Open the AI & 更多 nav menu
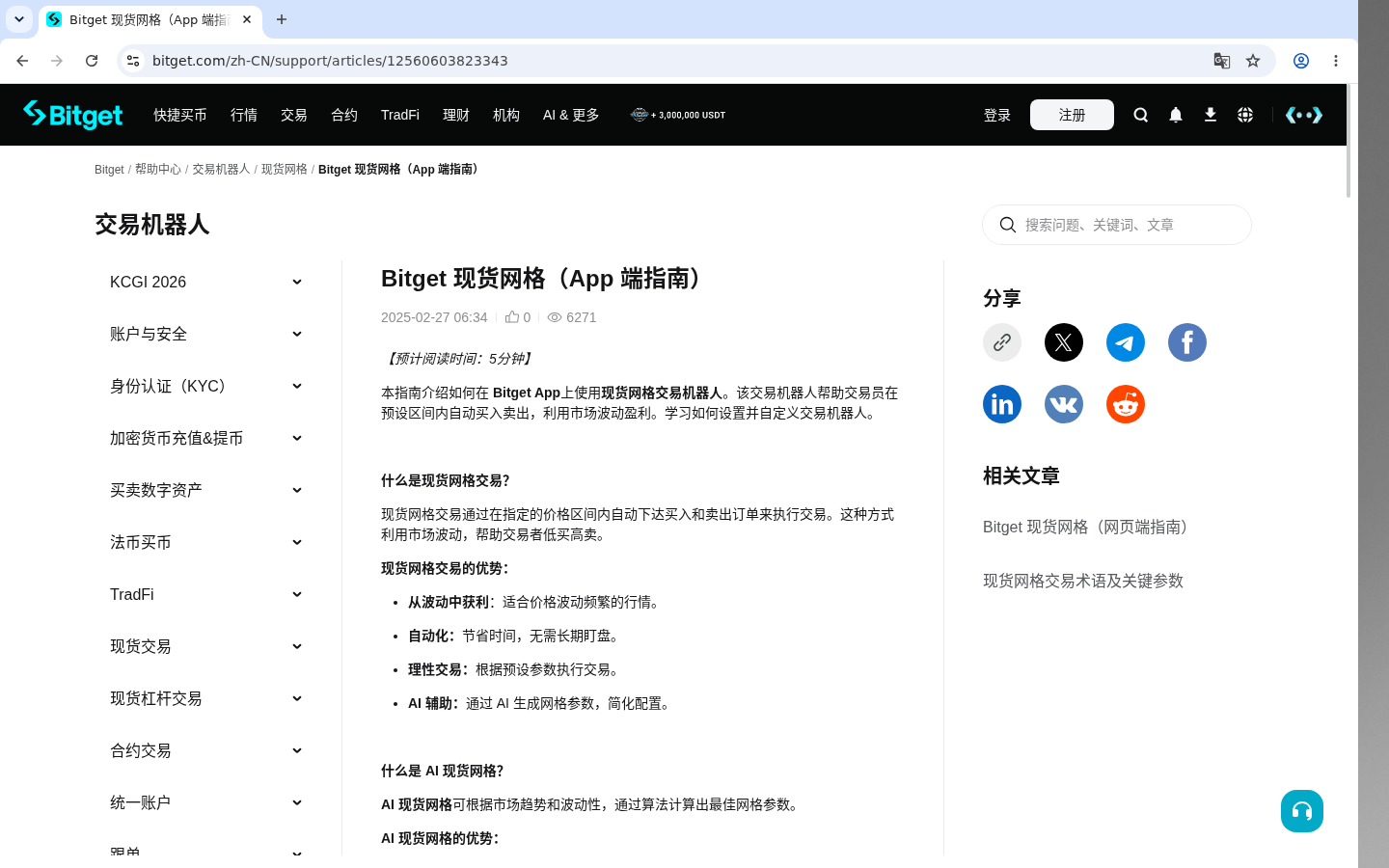The height and width of the screenshot is (868, 1389). tap(571, 115)
